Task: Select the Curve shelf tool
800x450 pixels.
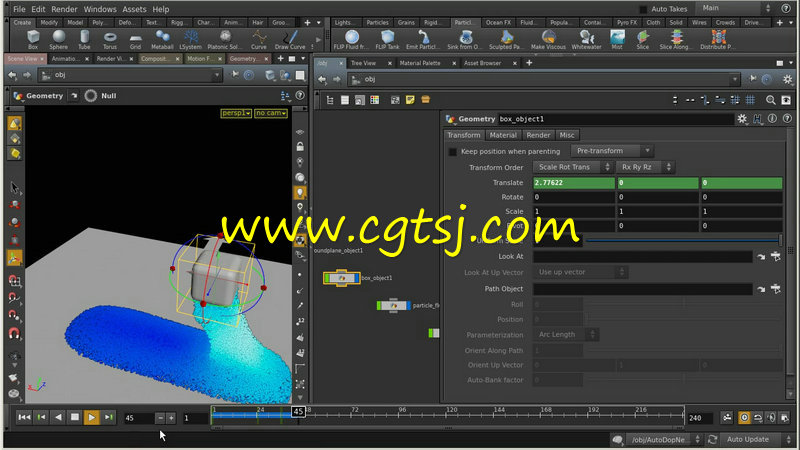Action: pyautogui.click(x=259, y=39)
